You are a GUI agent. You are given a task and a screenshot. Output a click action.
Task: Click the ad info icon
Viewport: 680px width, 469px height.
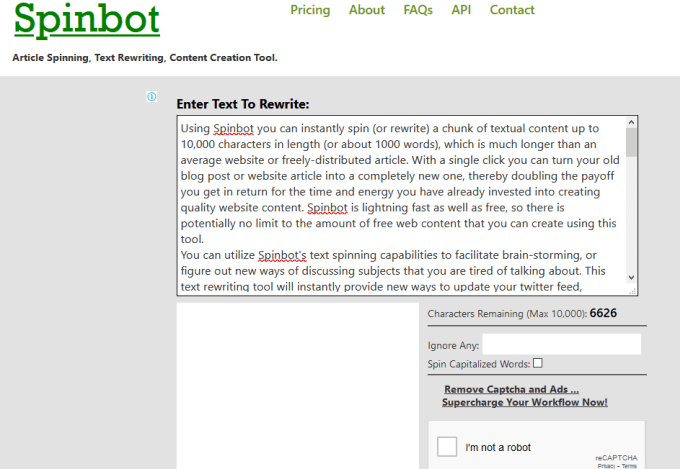click(151, 97)
